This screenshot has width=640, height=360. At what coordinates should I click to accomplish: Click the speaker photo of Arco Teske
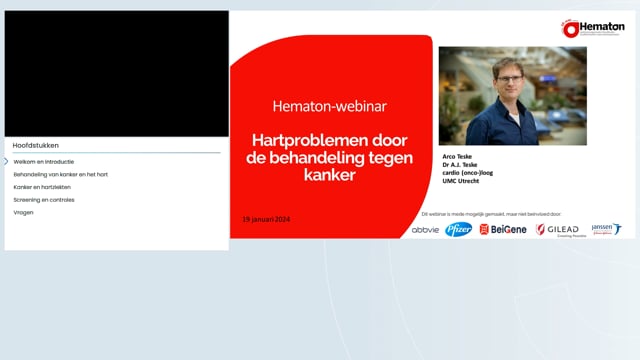tap(513, 96)
